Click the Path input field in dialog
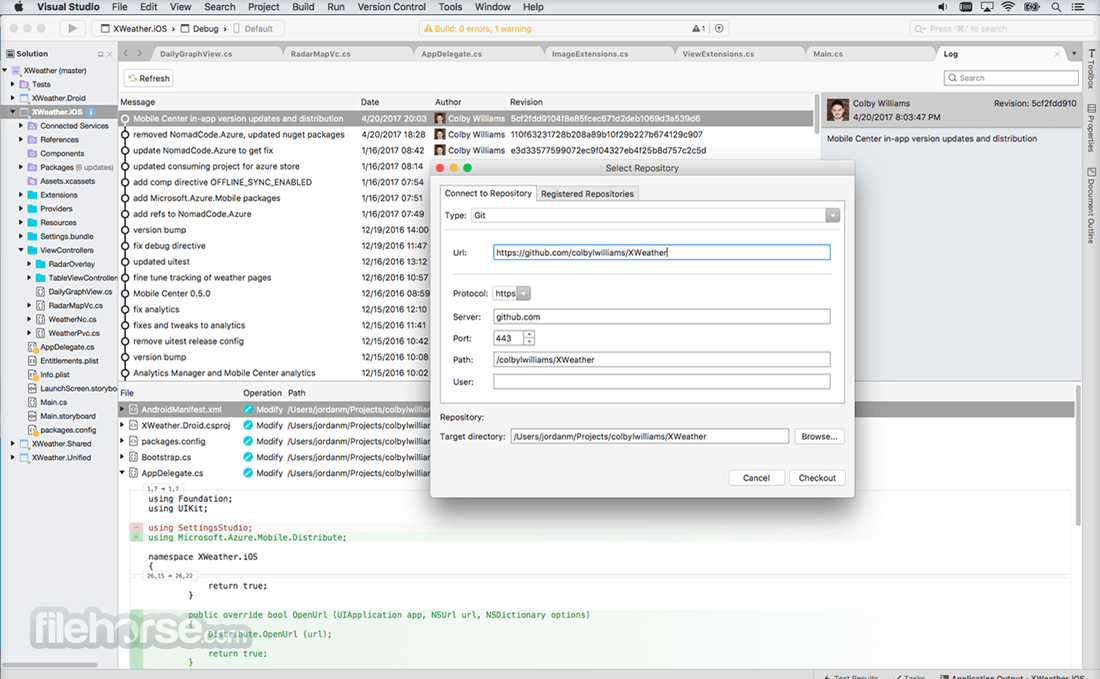Viewport: 1100px width, 679px height. point(662,360)
